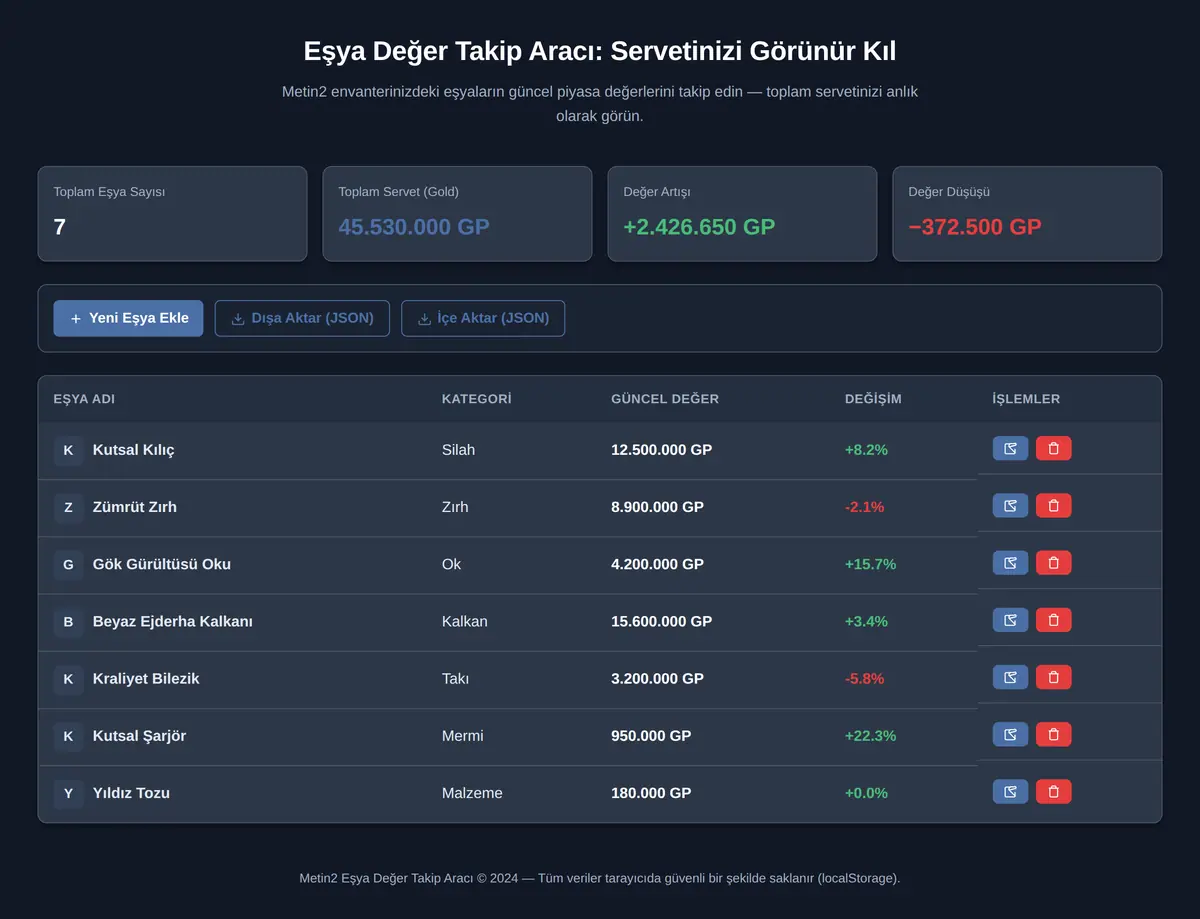
Task: Click the G avatar badge
Action: coord(68,564)
